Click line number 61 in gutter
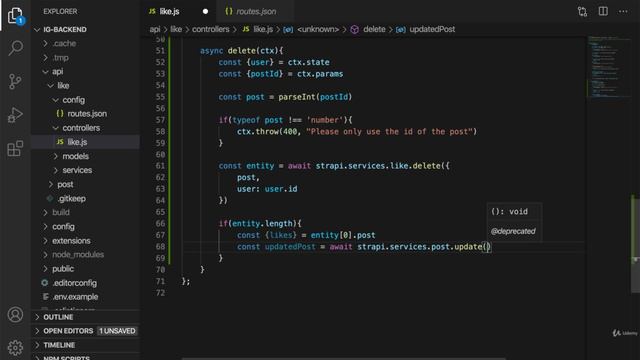Viewport: 640px width, 360px height. point(160,166)
